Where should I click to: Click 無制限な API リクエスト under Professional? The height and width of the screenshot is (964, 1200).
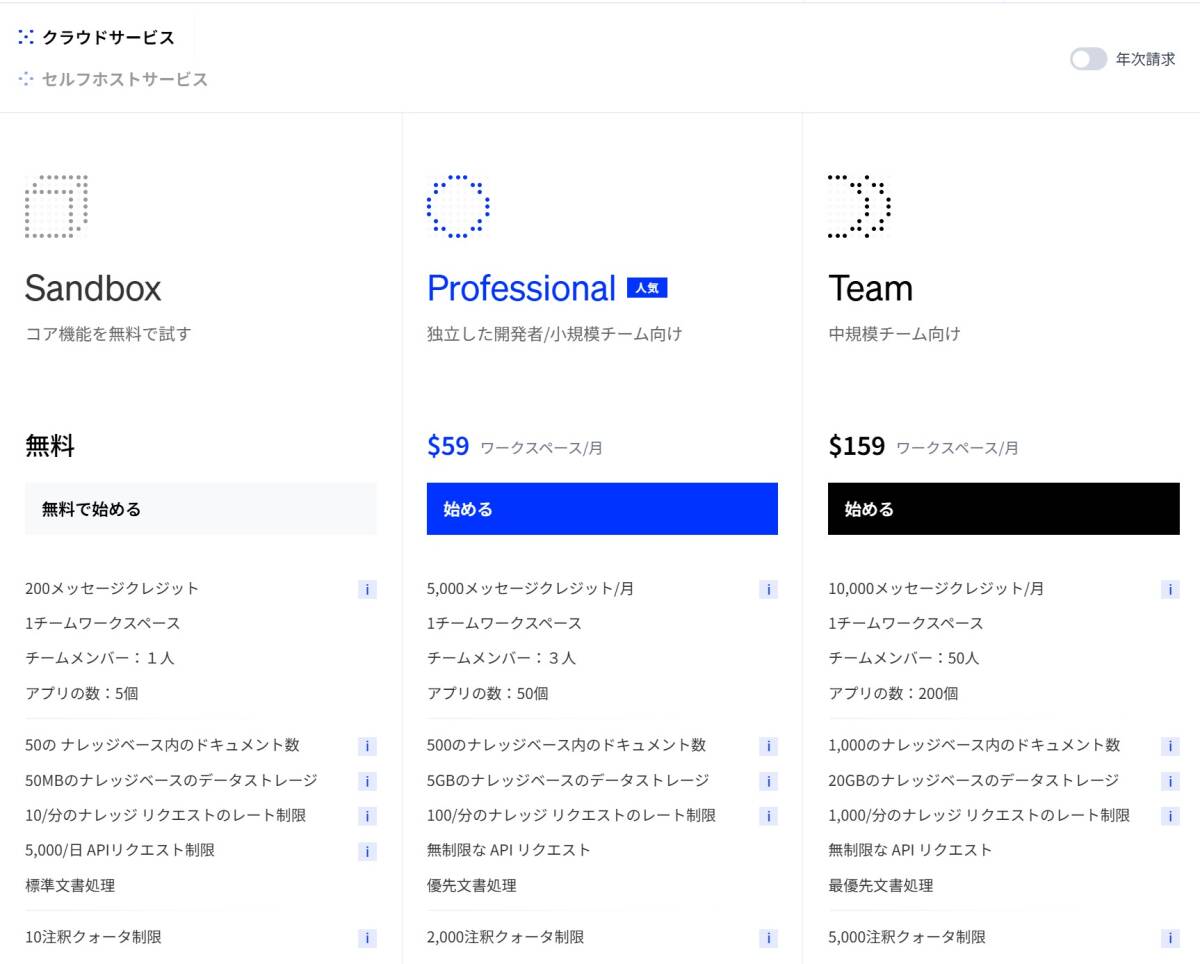(509, 850)
